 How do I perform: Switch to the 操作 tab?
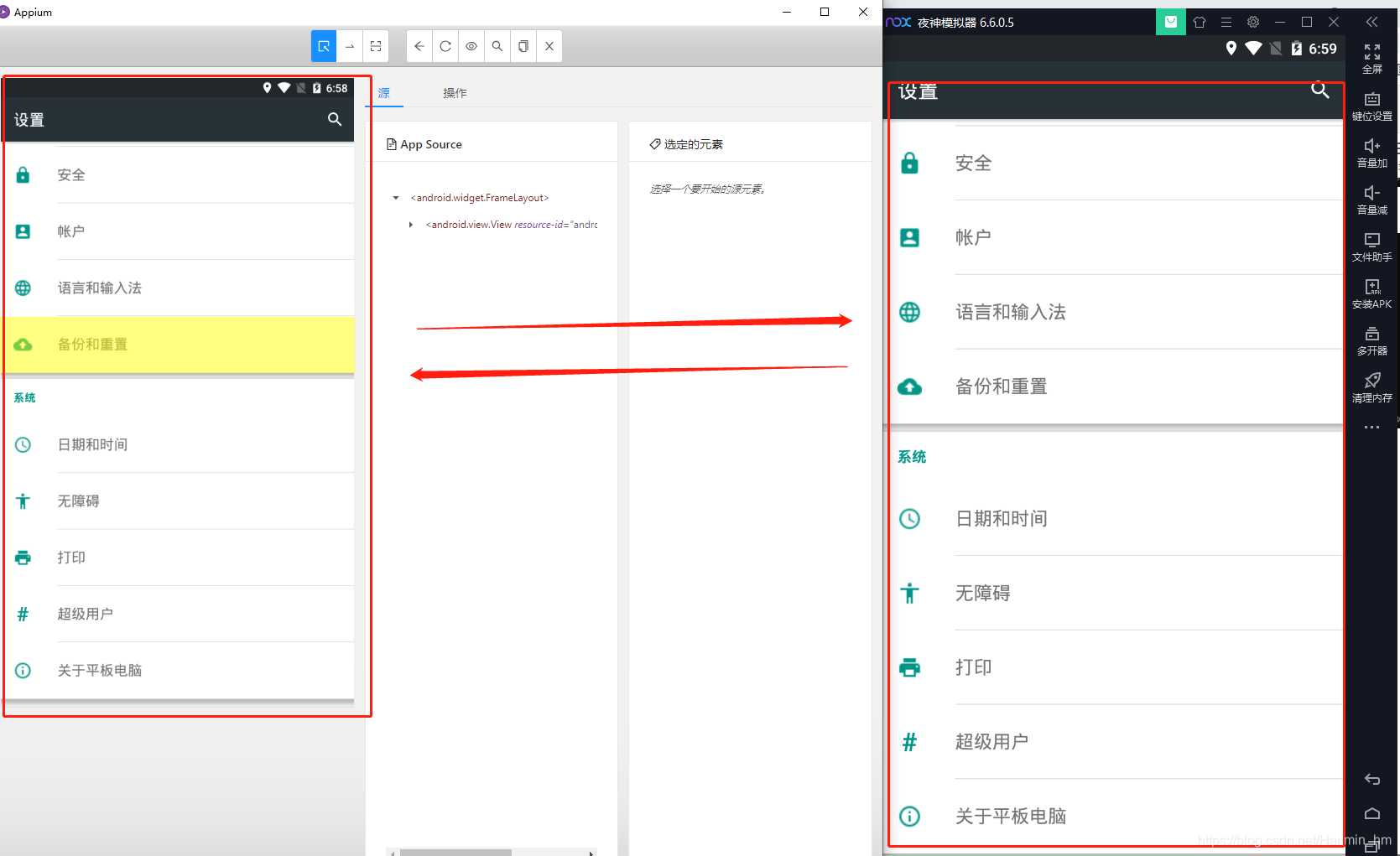tap(455, 93)
